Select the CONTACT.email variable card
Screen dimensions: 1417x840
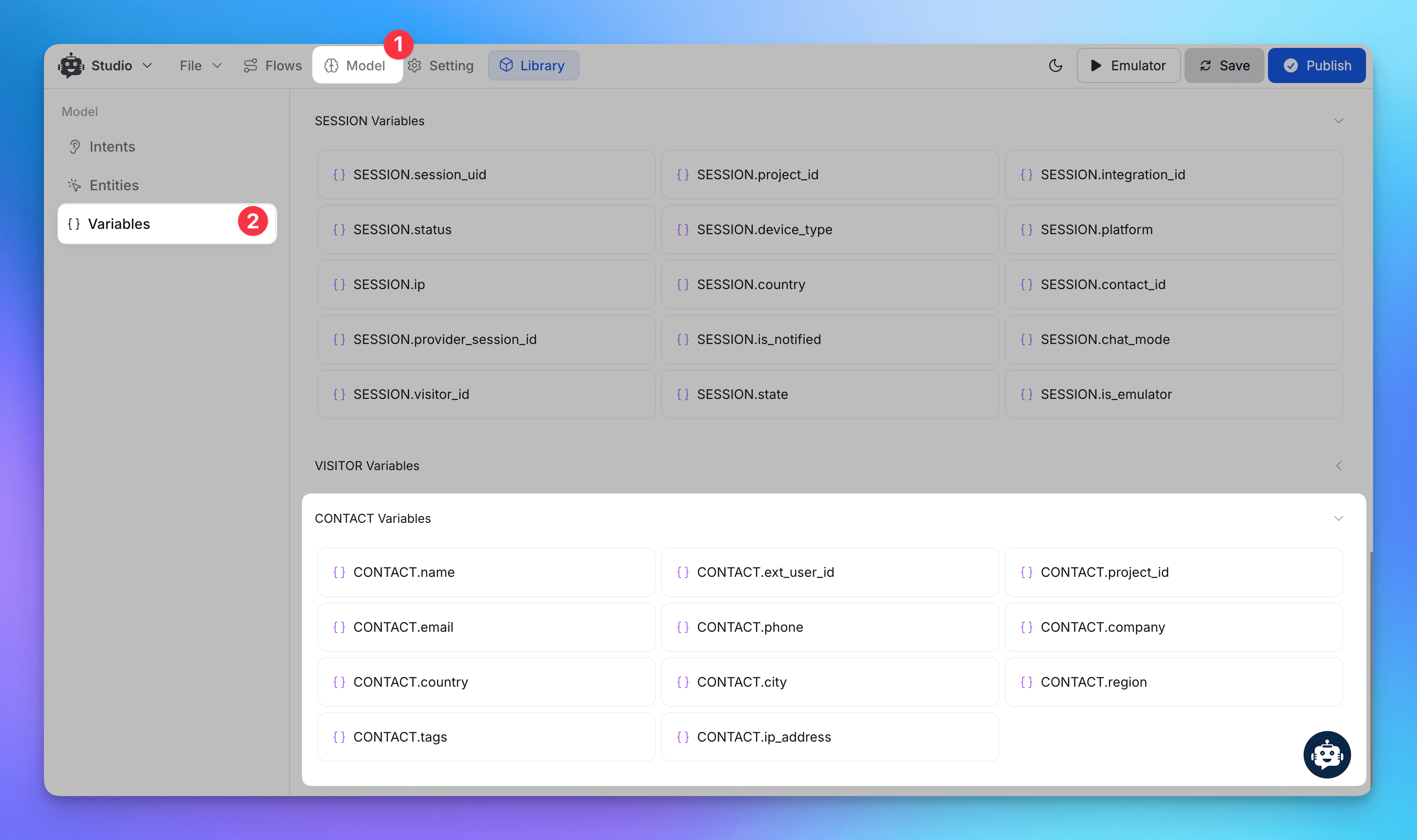pyautogui.click(x=486, y=627)
